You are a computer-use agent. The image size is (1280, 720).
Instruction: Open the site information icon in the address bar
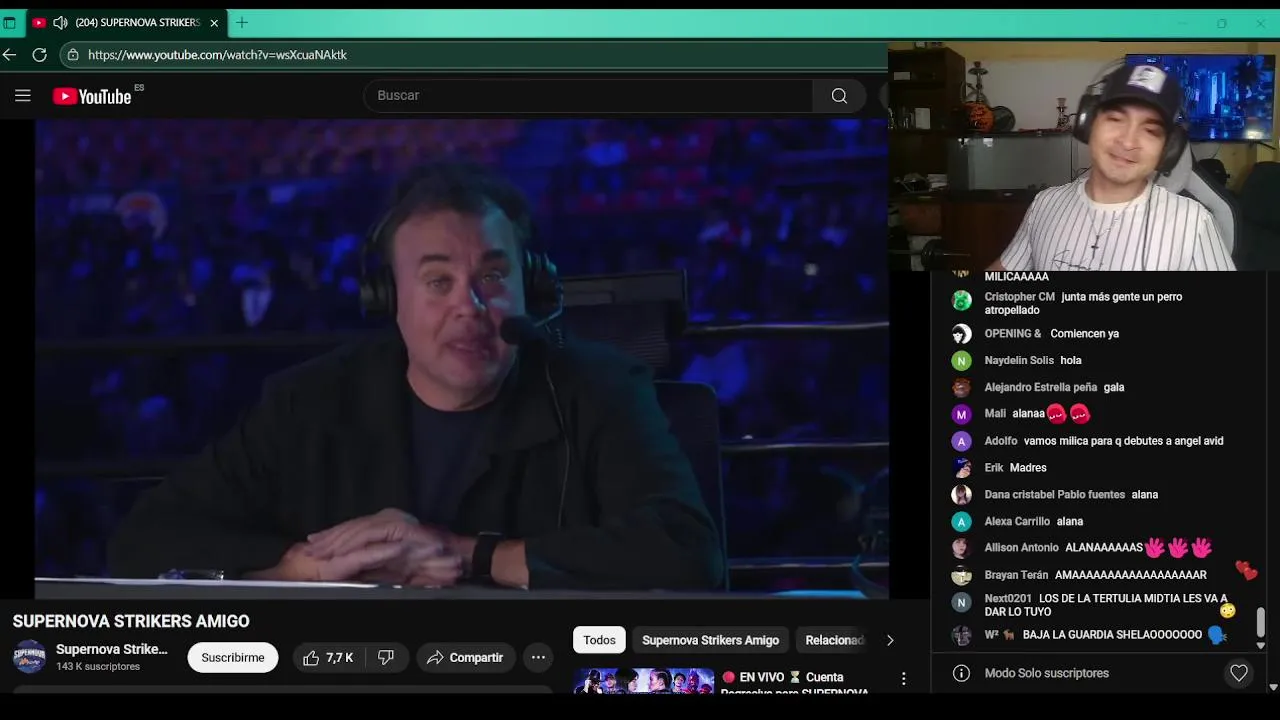click(x=72, y=55)
